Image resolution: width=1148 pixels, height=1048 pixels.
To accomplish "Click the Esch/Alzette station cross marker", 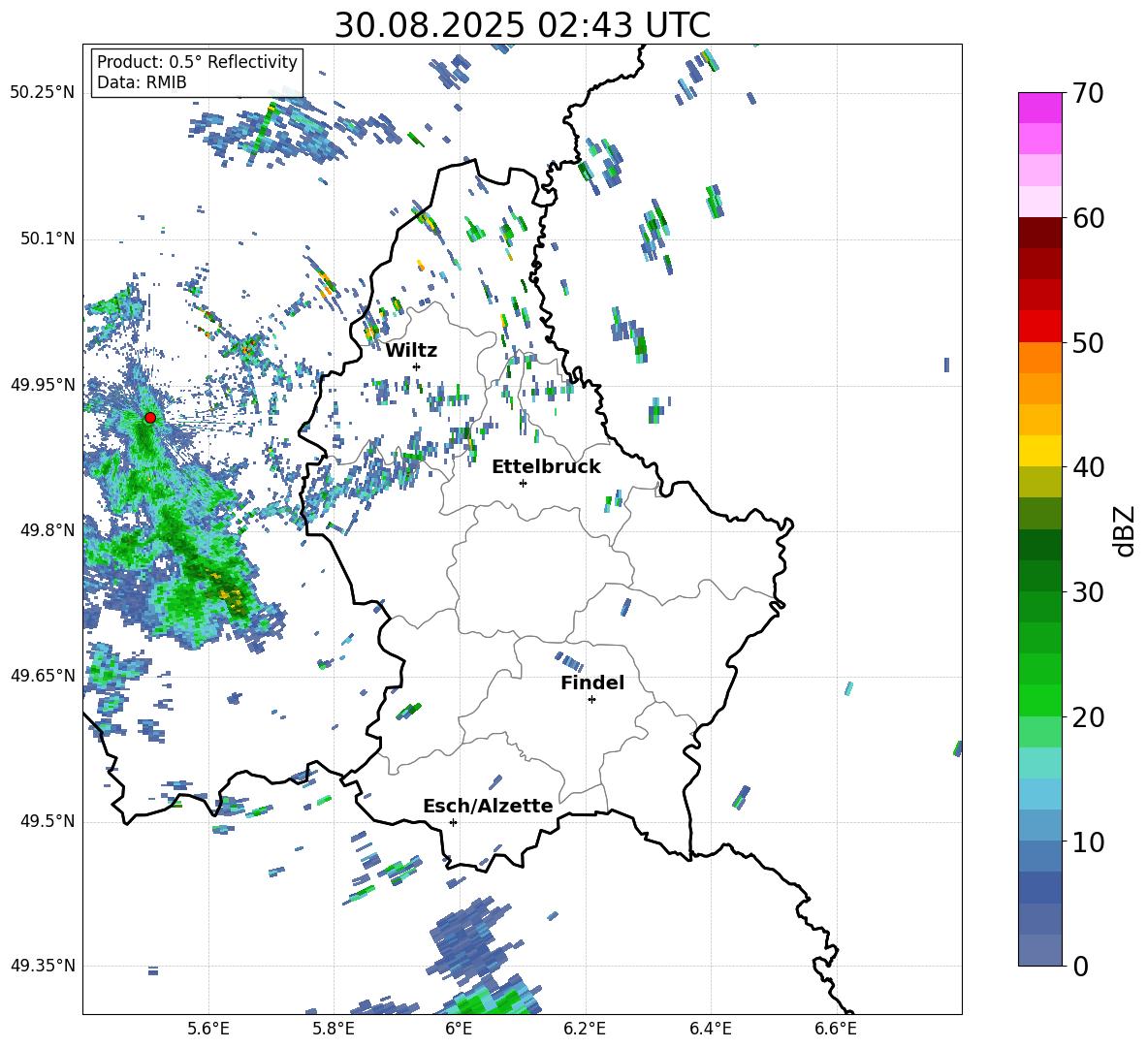I will tap(453, 822).
